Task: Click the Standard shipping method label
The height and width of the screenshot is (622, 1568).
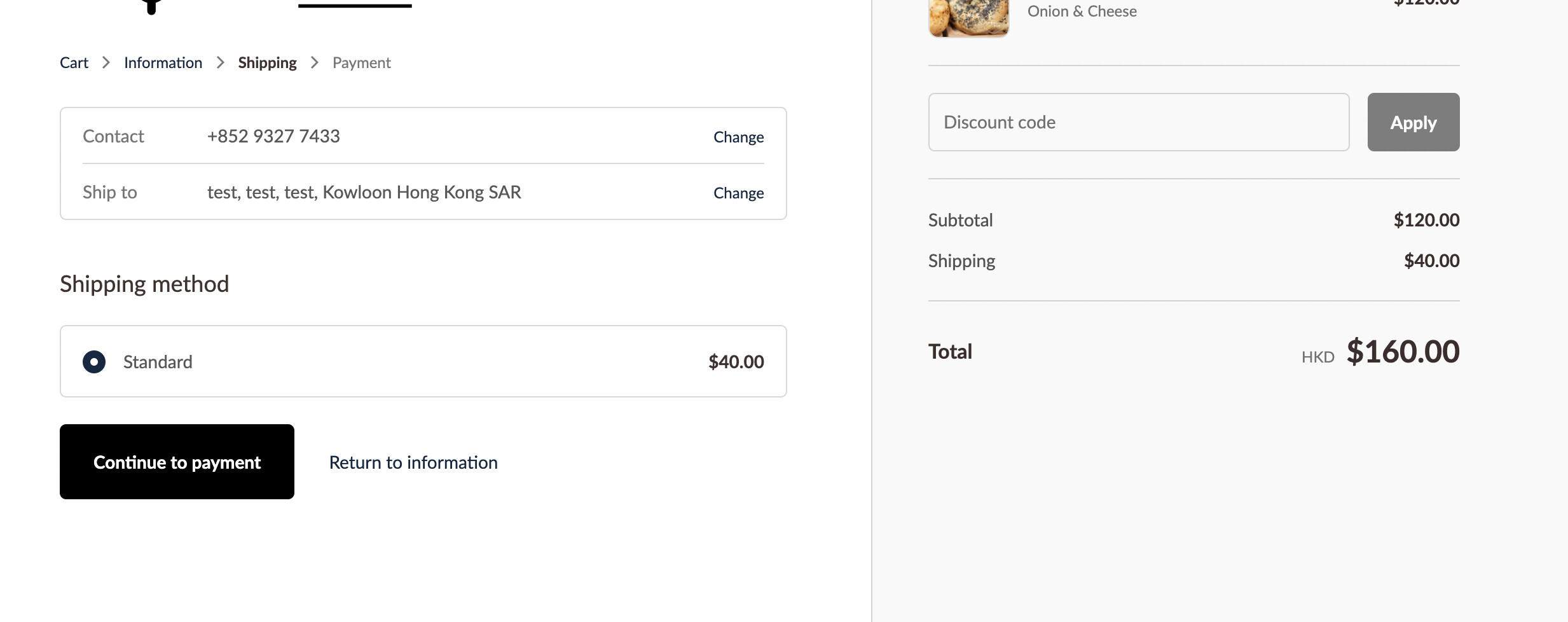Action: pyautogui.click(x=158, y=362)
